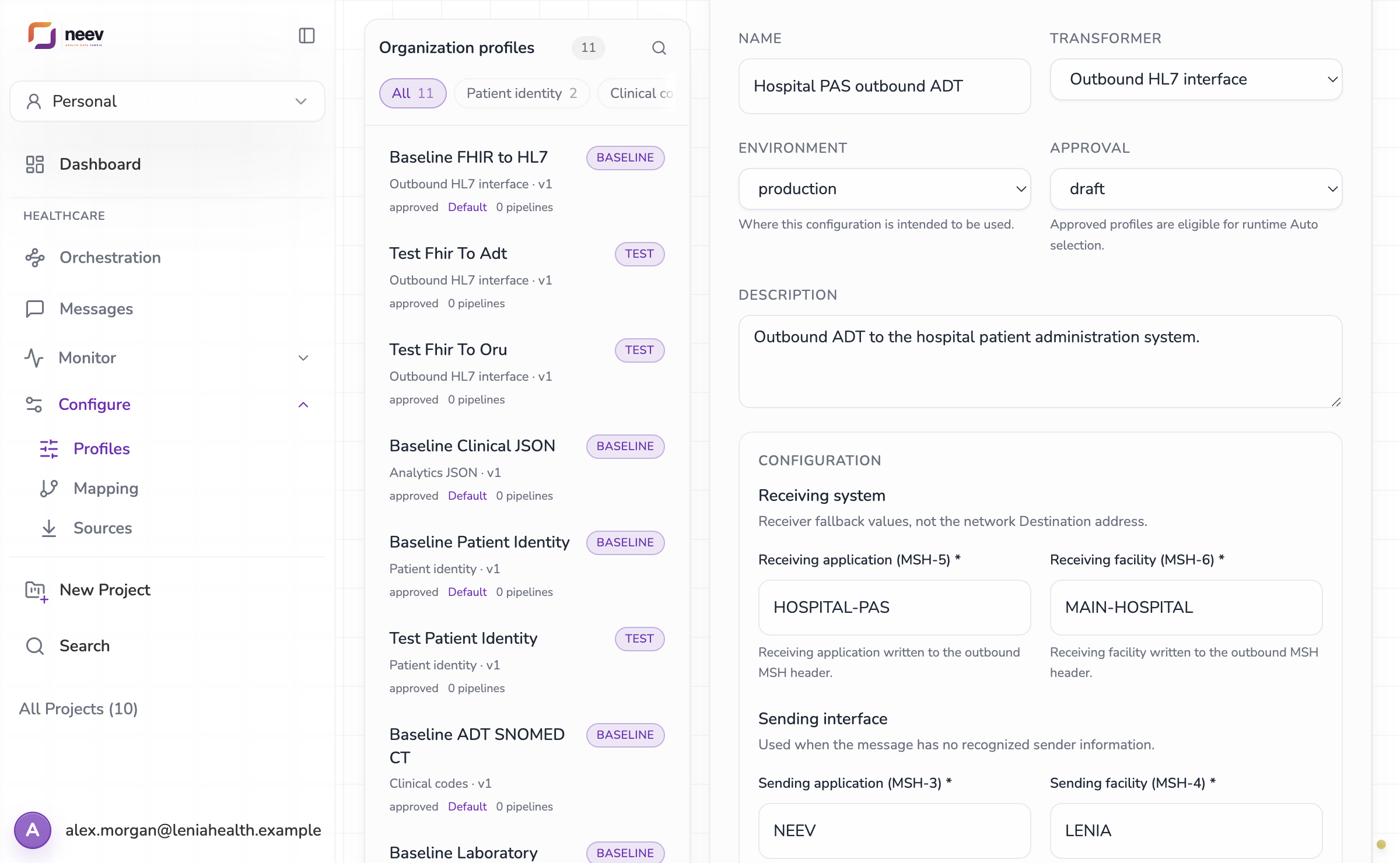Image resolution: width=1400 pixels, height=863 pixels.
Task: Open Baseline Clinical JSON profile
Action: [527, 469]
